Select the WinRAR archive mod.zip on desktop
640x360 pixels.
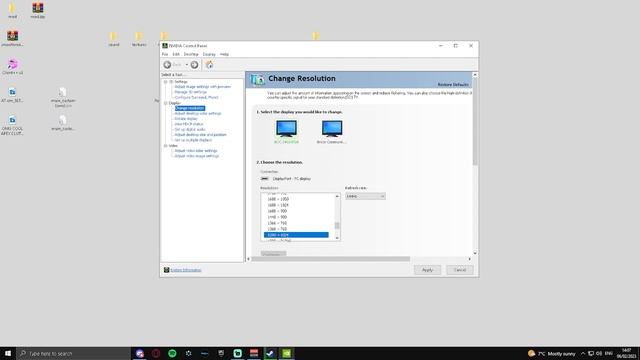[x=38, y=10]
